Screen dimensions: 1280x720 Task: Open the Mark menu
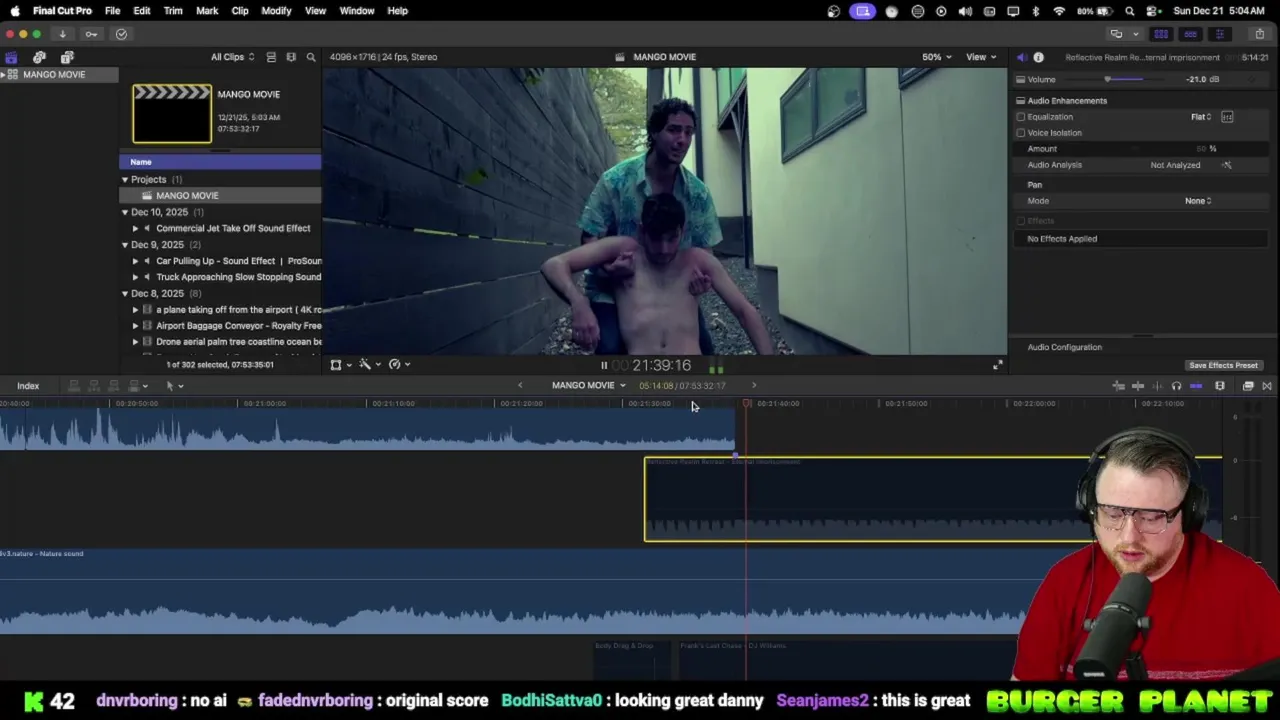pos(207,11)
